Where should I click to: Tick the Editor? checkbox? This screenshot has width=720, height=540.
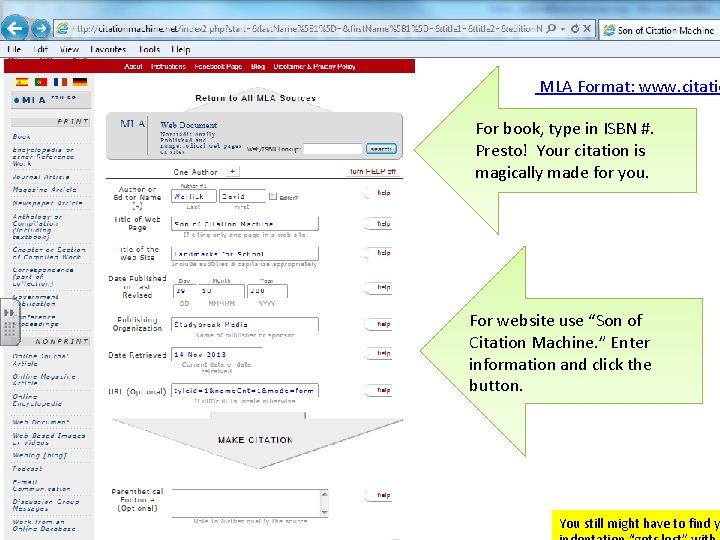click(x=273, y=197)
